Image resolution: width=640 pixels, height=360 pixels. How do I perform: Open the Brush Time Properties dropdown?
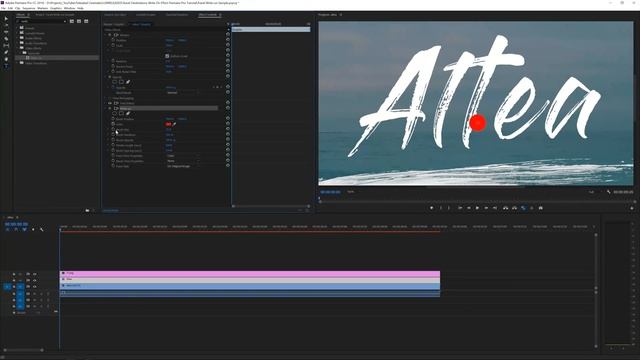(182, 161)
